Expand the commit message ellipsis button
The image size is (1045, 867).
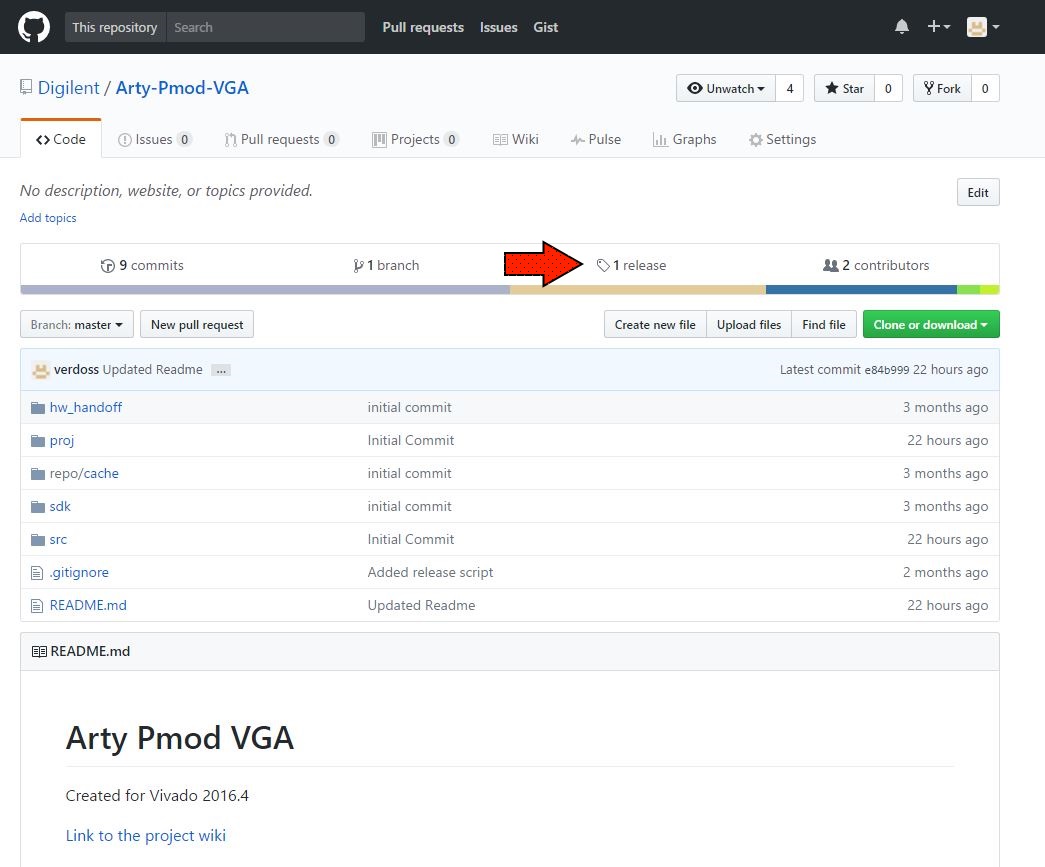pos(221,370)
